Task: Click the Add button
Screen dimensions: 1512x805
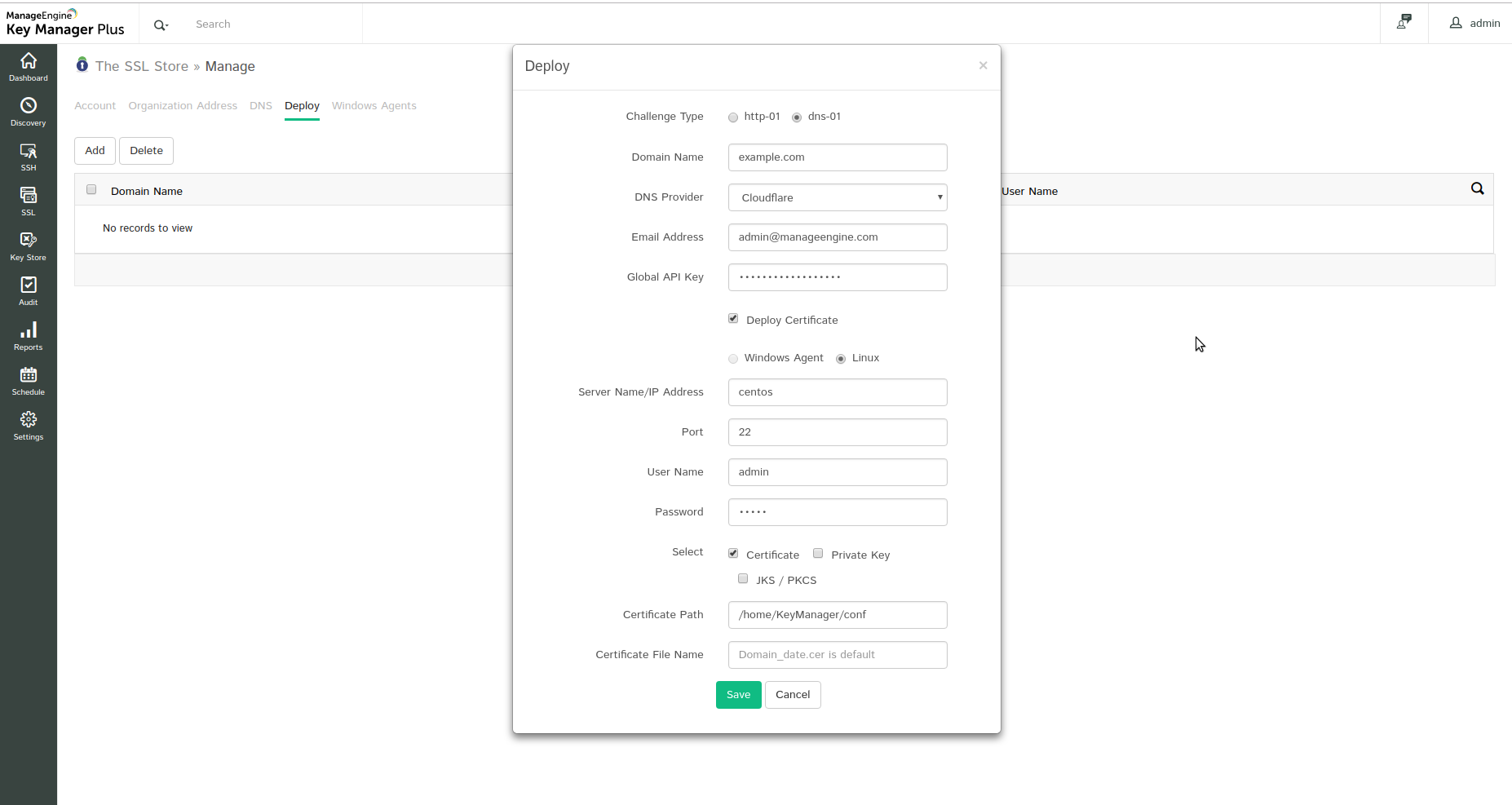Action: click(x=95, y=151)
